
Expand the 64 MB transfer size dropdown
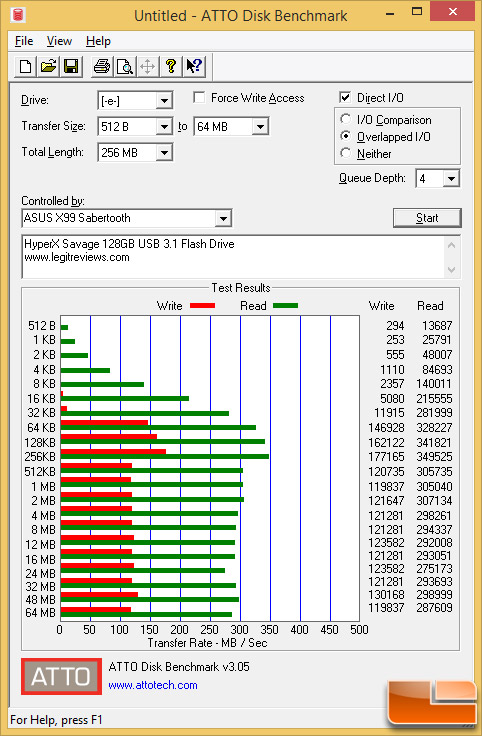(x=260, y=127)
